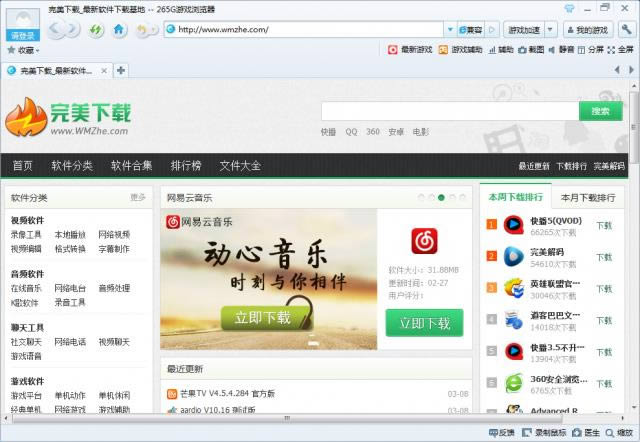Image resolution: width=640 pixels, height=442 pixels.
Task: Select the fifth carousel dot
Action: pos(462,198)
